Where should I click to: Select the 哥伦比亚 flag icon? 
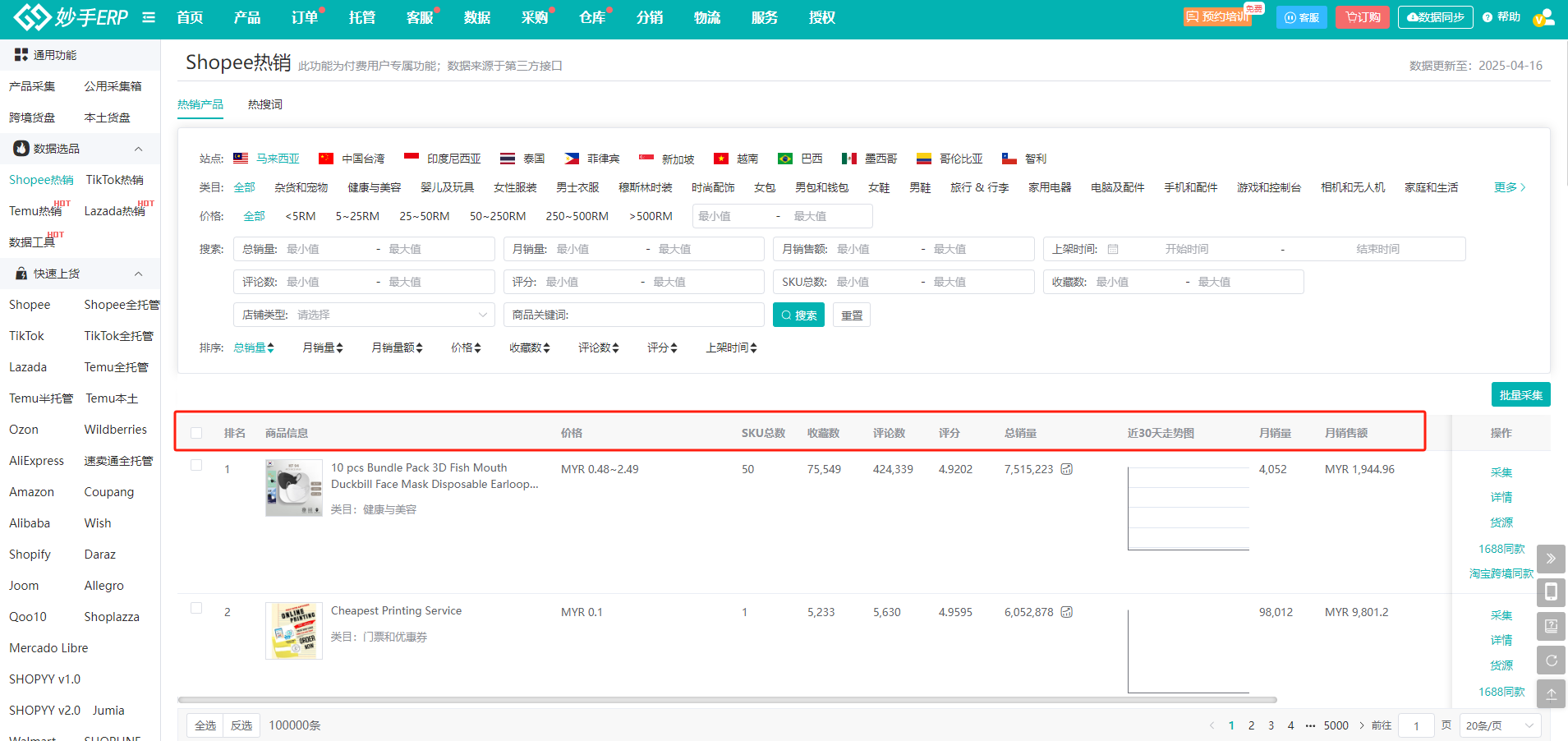924,158
